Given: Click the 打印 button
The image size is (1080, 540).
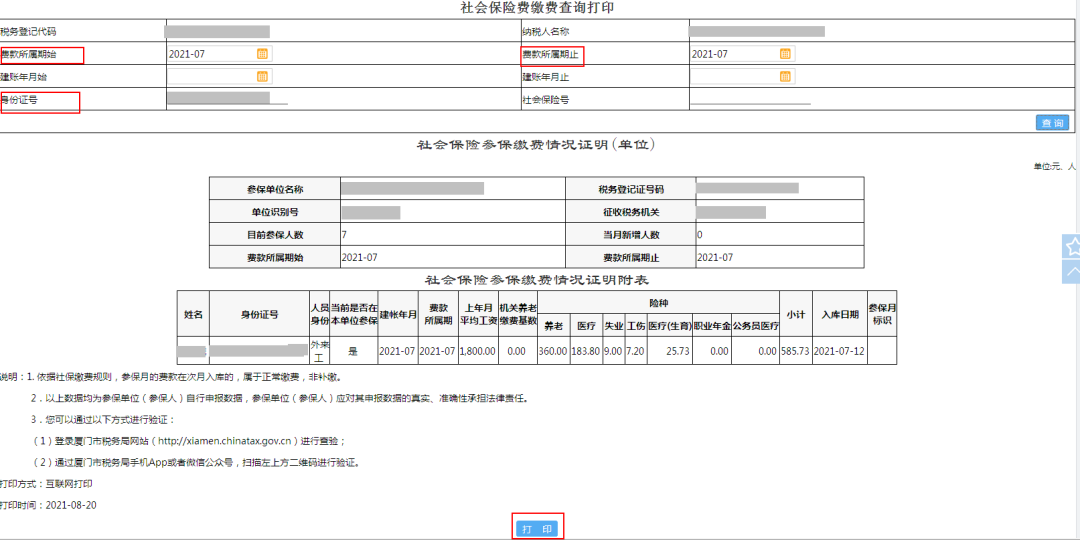Looking at the screenshot, I should point(538,530).
